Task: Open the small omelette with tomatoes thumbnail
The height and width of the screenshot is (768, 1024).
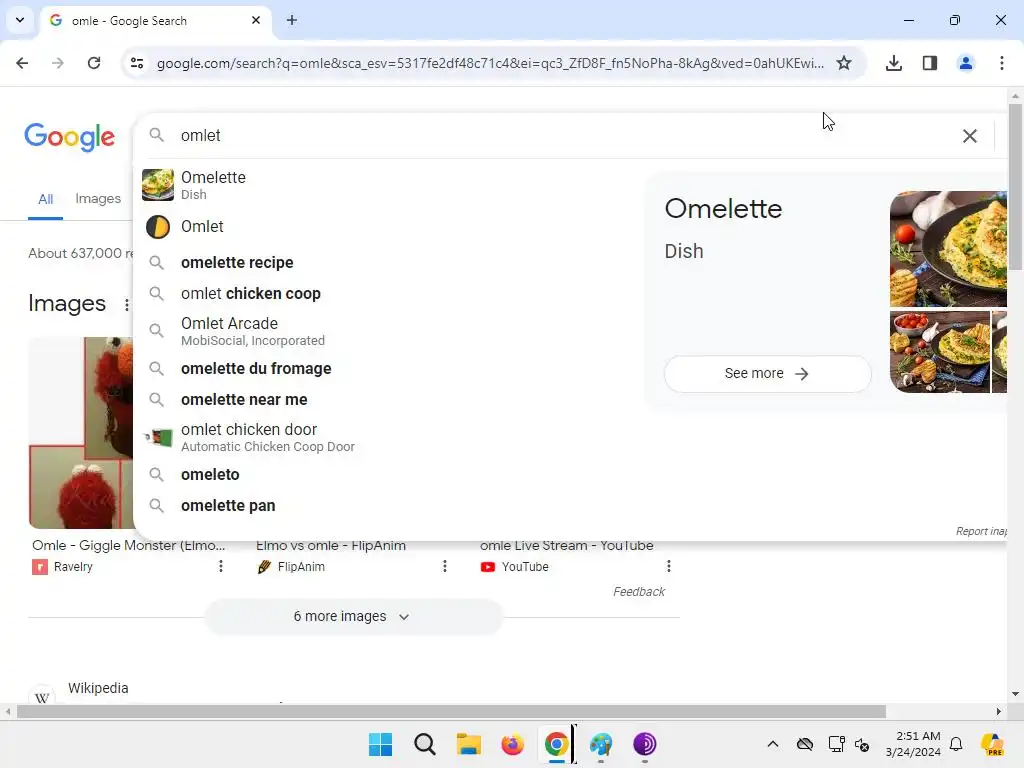Action: coord(940,352)
